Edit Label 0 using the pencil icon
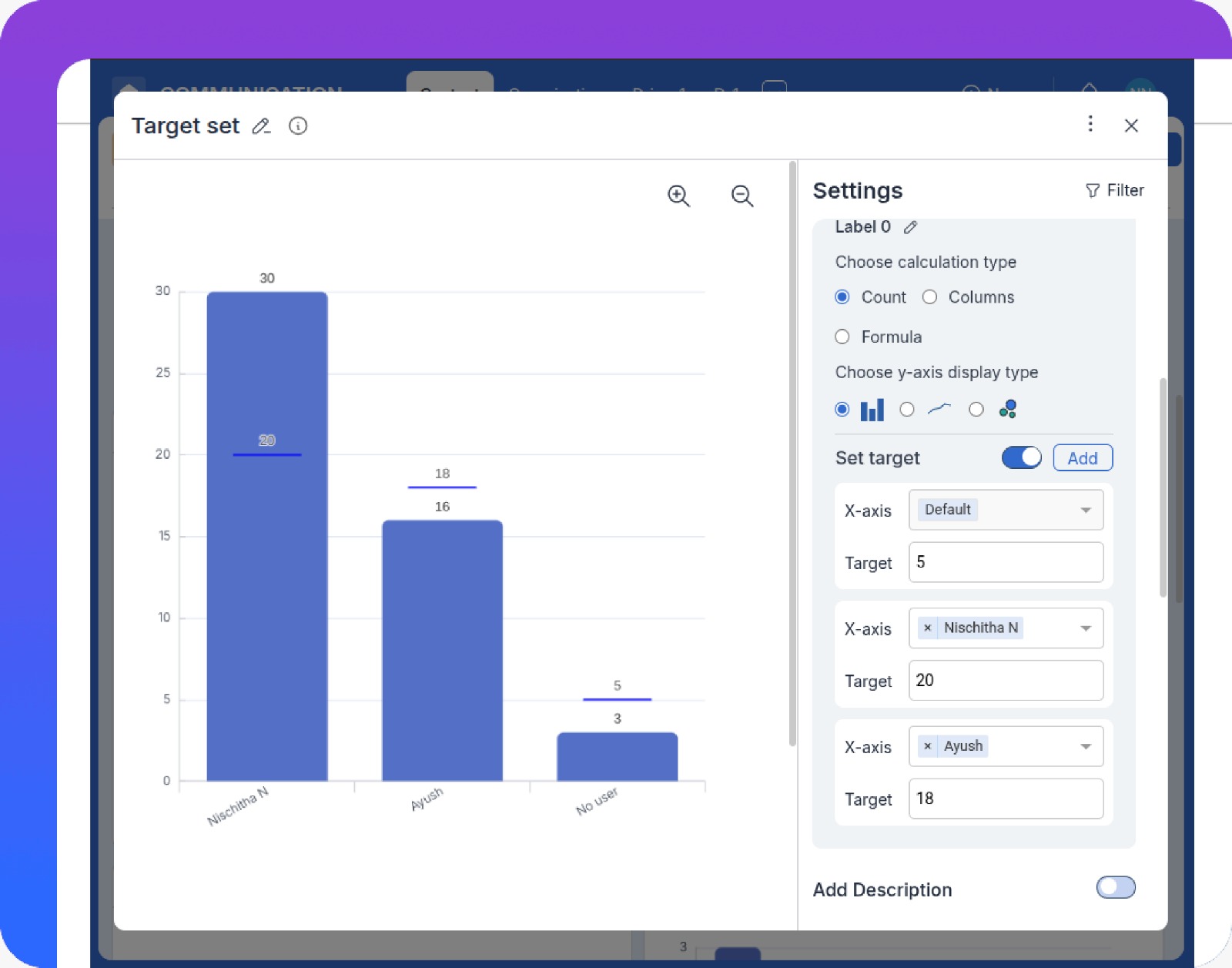This screenshot has height=968, width=1232. pyautogui.click(x=911, y=227)
